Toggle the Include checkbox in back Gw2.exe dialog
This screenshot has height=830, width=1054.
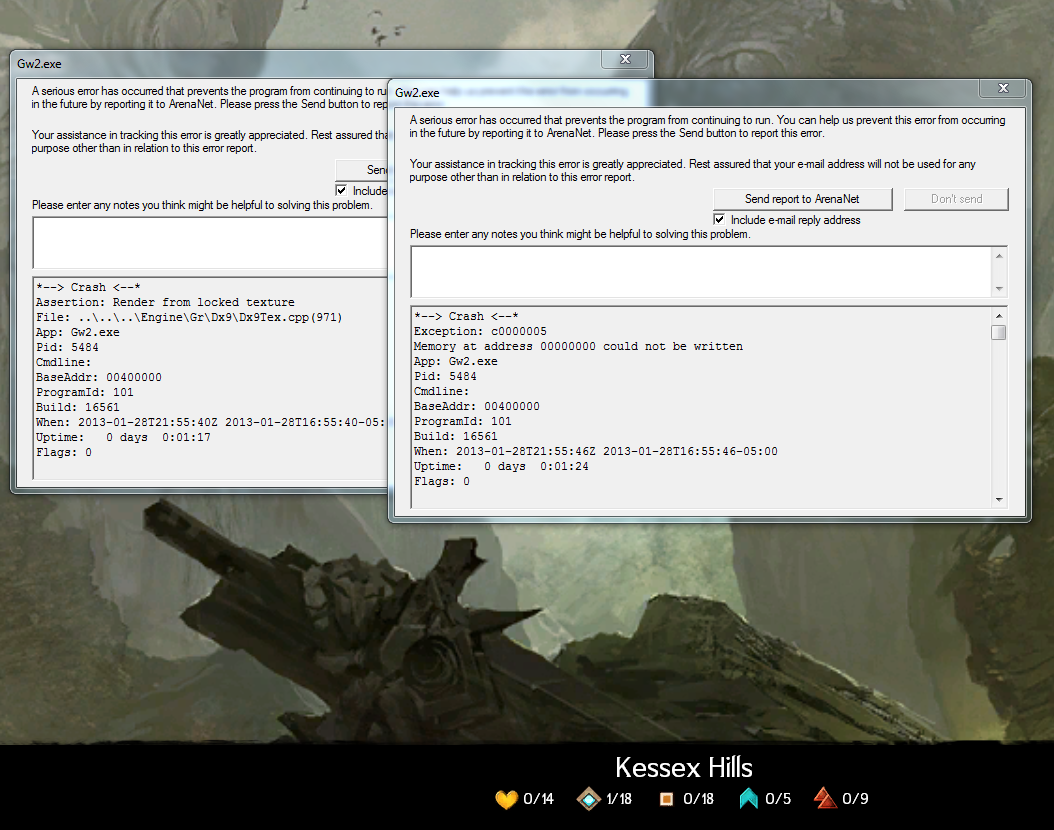[x=341, y=190]
